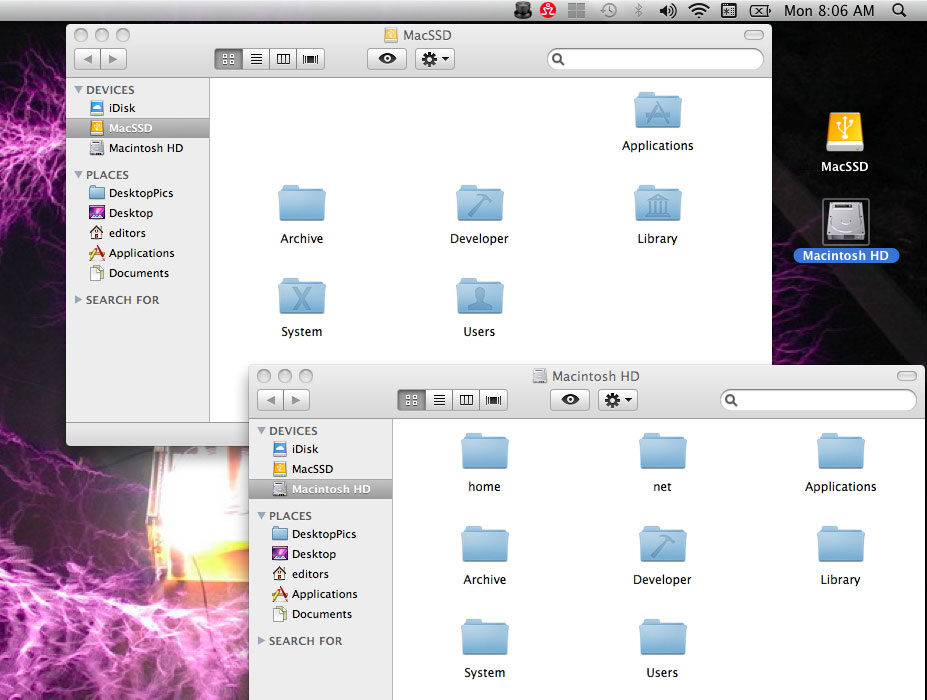Select Desktop in MacSSD window sidebar
Image resolution: width=927 pixels, height=700 pixels.
(x=138, y=213)
